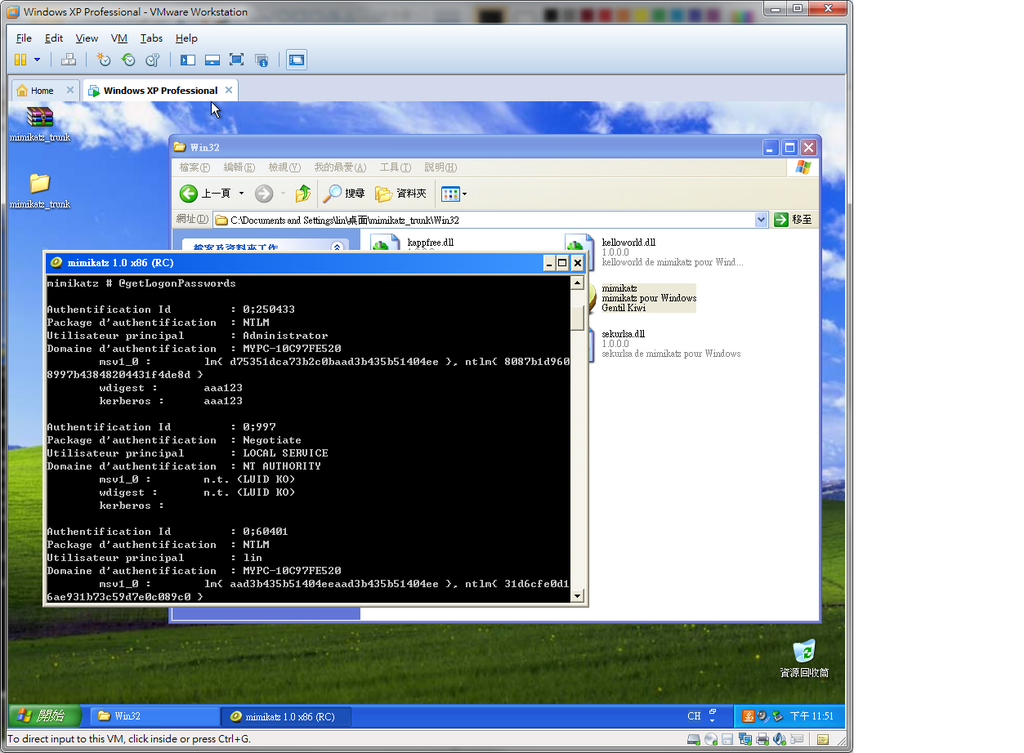Viewport: 1024px width, 753px height.
Task: Close the Windows XP Professional tab
Action: tap(229, 90)
